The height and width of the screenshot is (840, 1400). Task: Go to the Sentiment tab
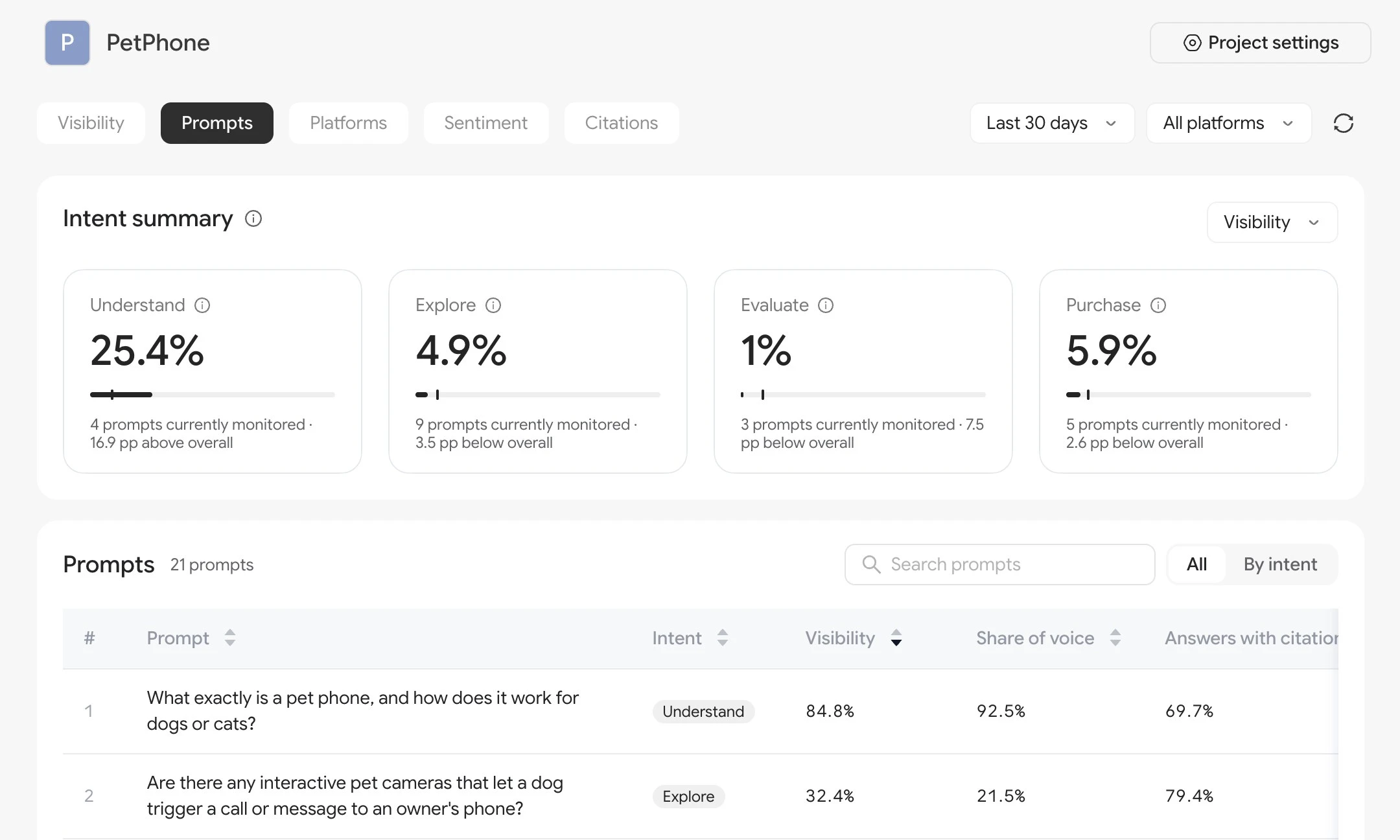coord(486,123)
